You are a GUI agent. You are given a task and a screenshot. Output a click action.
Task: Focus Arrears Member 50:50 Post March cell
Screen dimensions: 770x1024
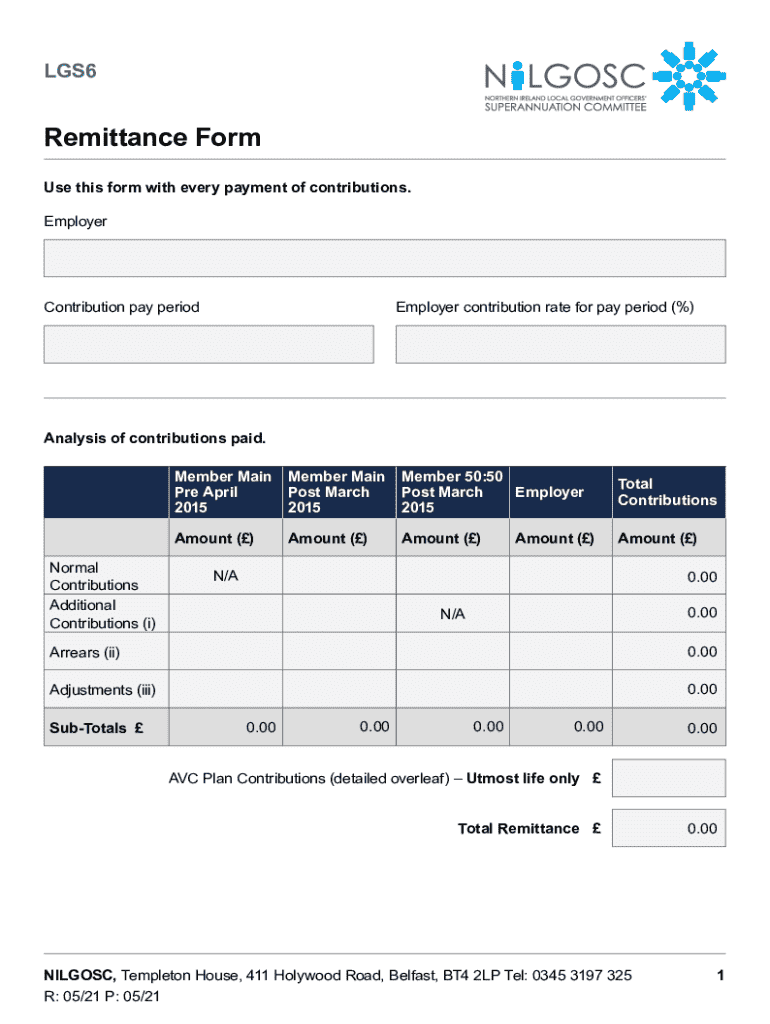coord(453,651)
